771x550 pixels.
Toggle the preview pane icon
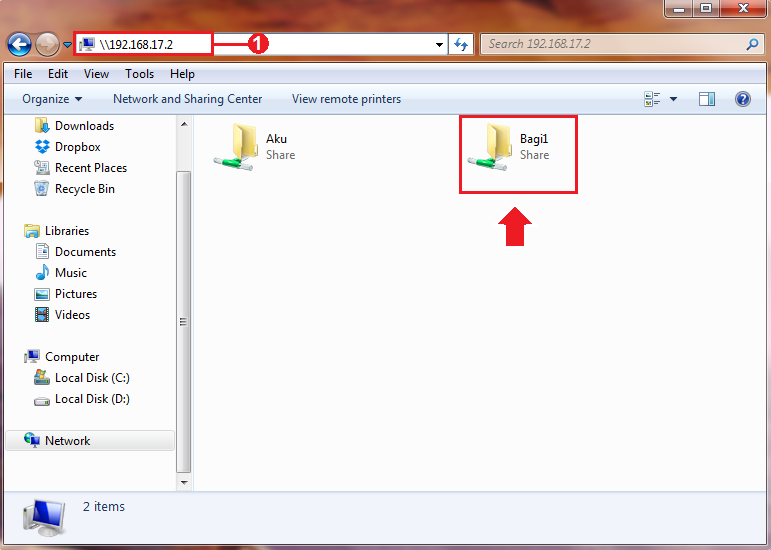pos(707,99)
